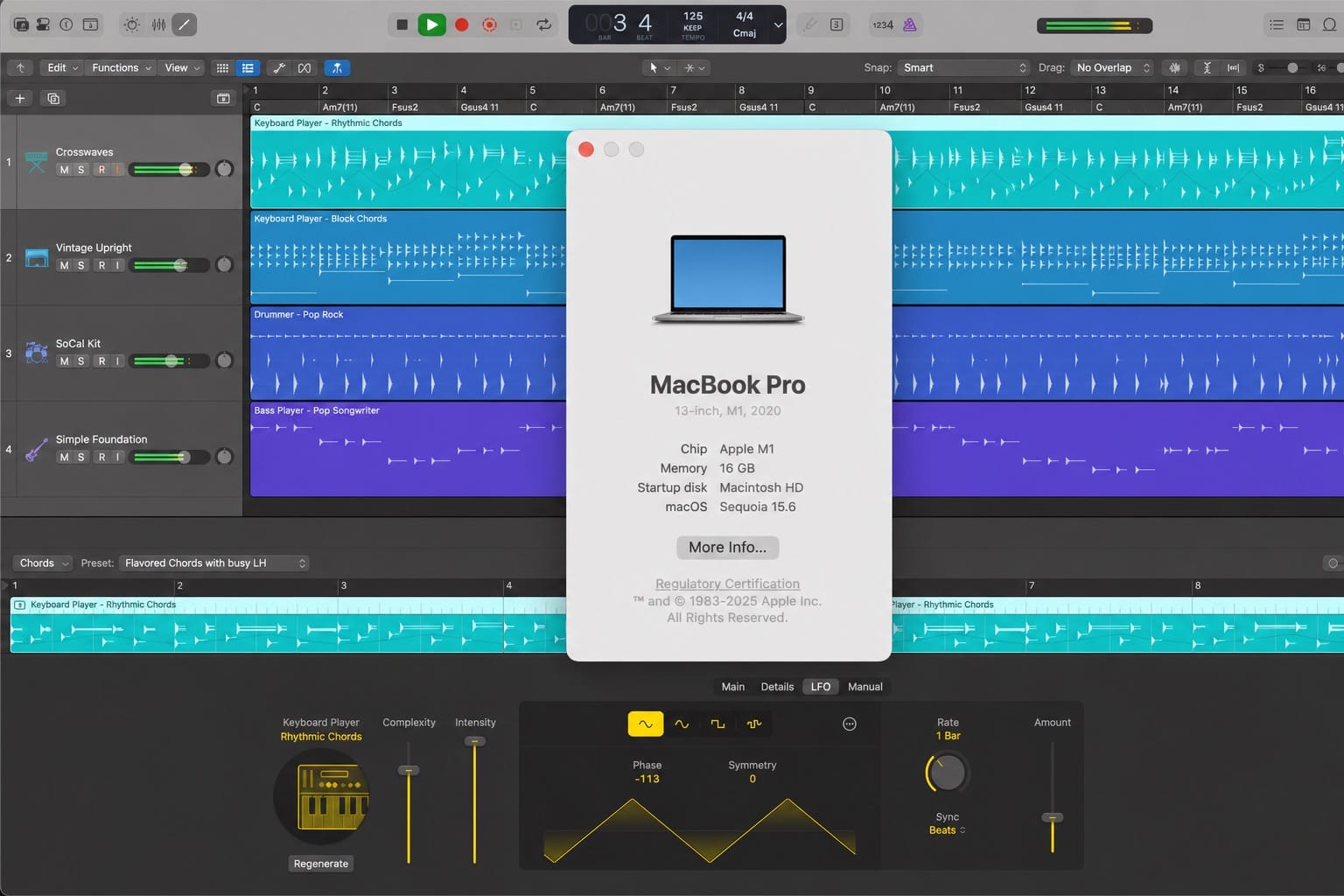Change the Sync Beats popup

click(x=948, y=830)
